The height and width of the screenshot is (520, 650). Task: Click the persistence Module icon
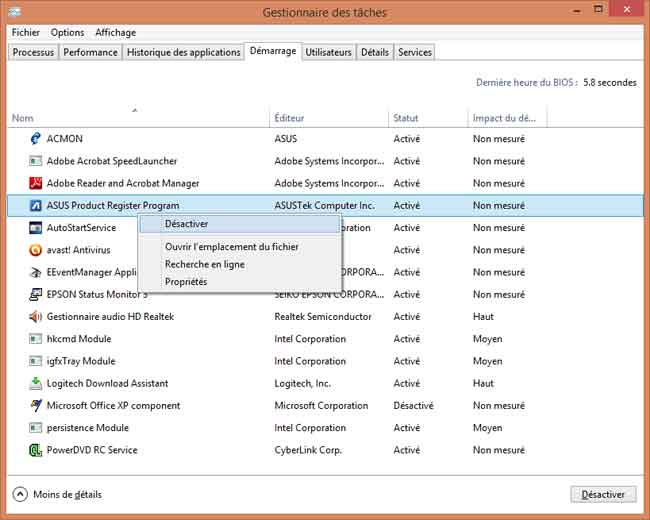click(x=36, y=428)
